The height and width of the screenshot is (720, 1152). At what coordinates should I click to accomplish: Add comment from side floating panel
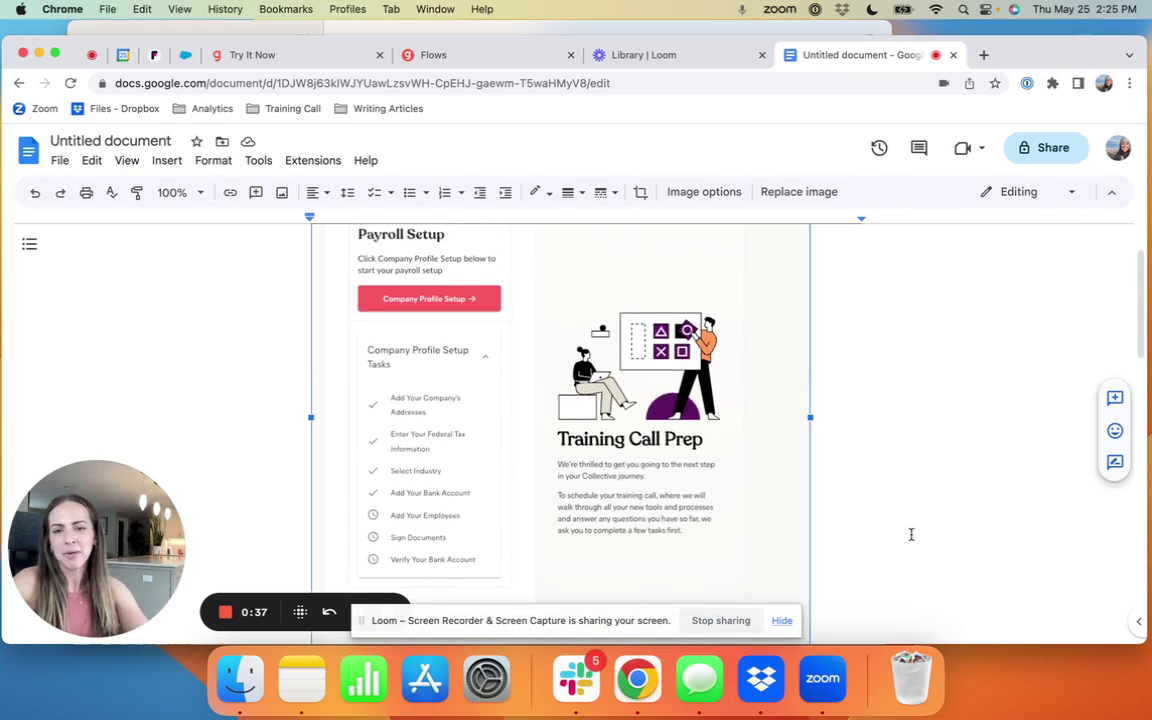click(1115, 398)
